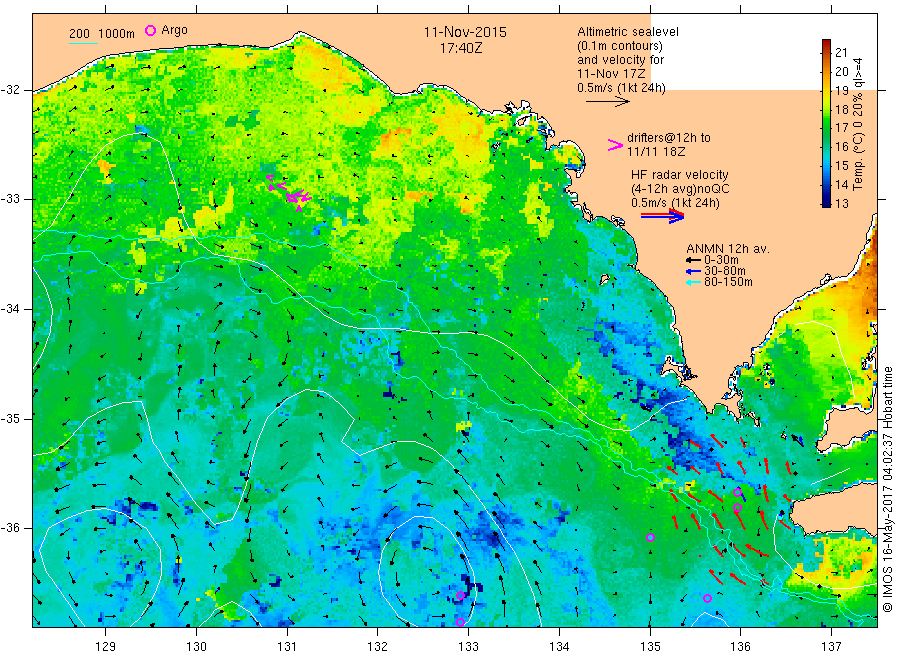Click the '-34' latitude axis label
This screenshot has width=900, height=660.
[11, 309]
